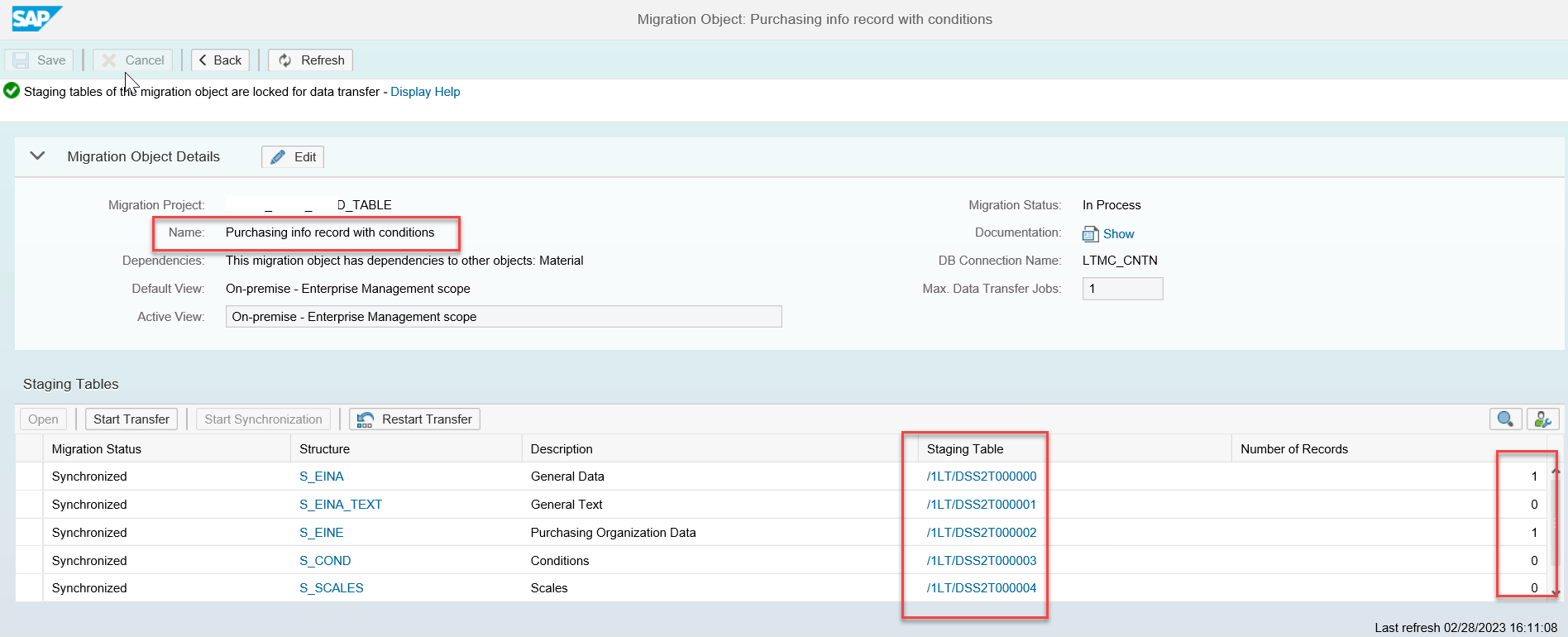Click the LTMC_CNTN connection name value
Screen dimensions: 1568x637
coord(1120,261)
